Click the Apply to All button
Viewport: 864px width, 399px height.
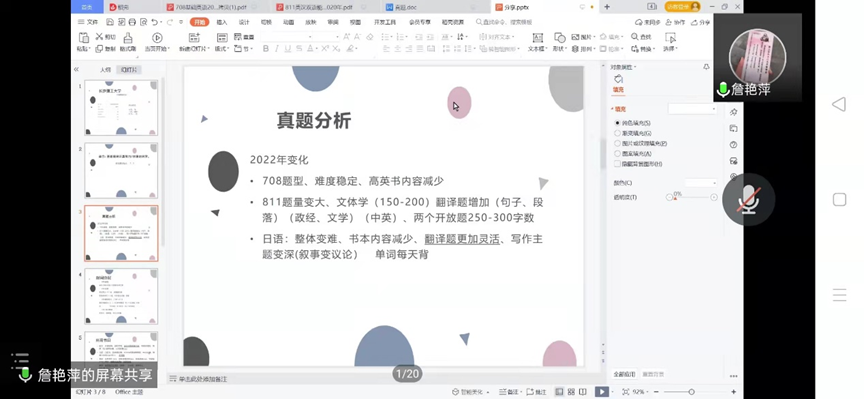[x=624, y=374]
